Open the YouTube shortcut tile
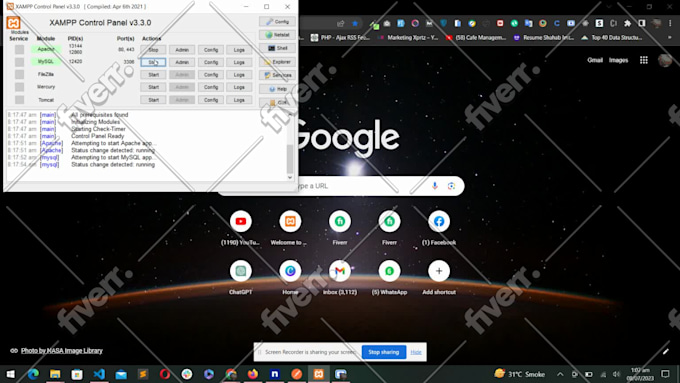Image resolution: width=680 pixels, height=383 pixels. click(x=241, y=222)
